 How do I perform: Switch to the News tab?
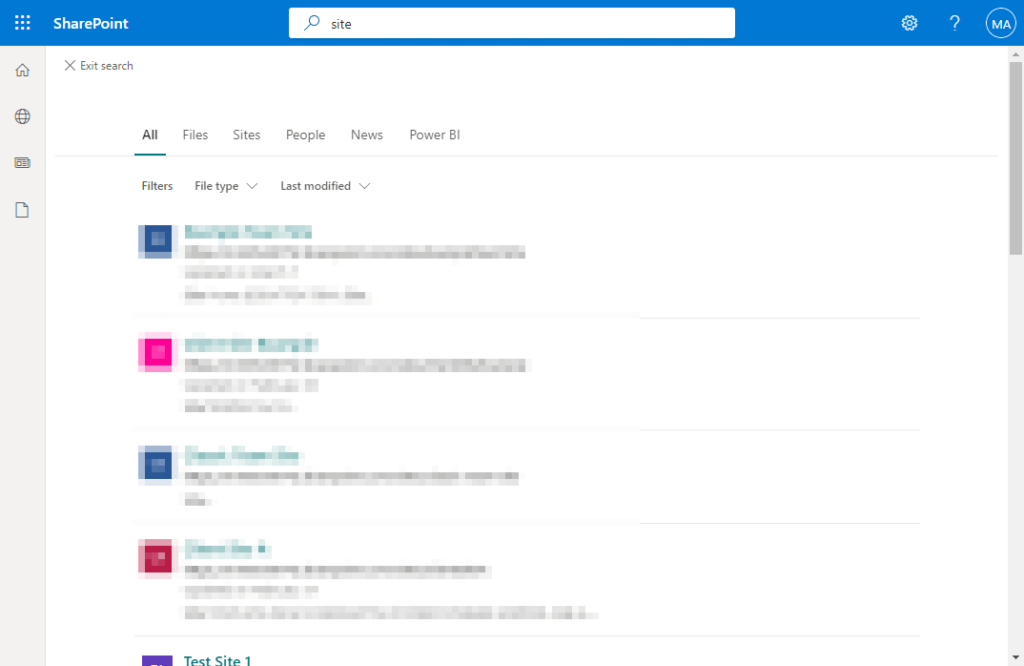[x=366, y=135]
